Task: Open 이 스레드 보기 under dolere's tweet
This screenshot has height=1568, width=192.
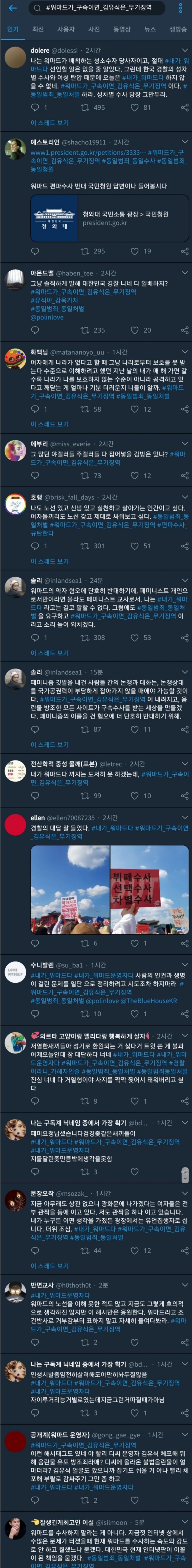Action: (x=49, y=123)
